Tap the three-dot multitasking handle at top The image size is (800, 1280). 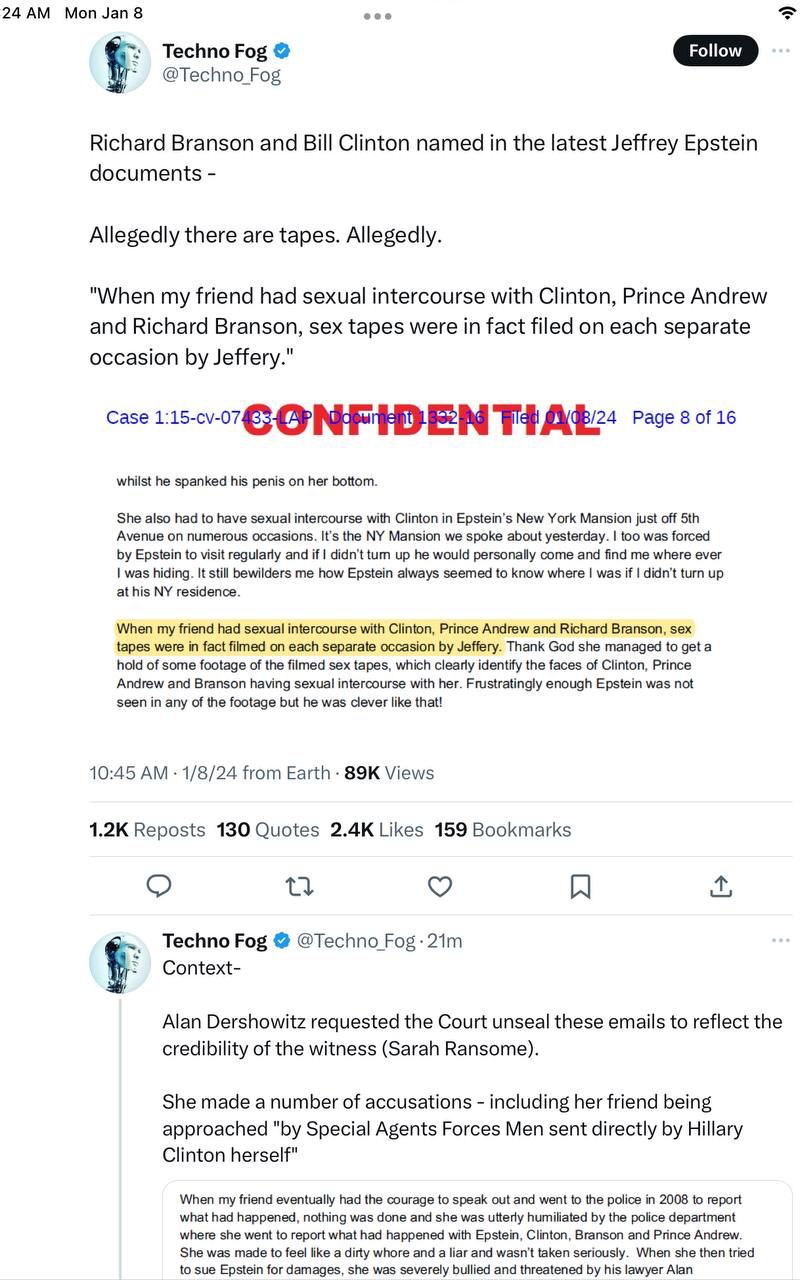(379, 16)
